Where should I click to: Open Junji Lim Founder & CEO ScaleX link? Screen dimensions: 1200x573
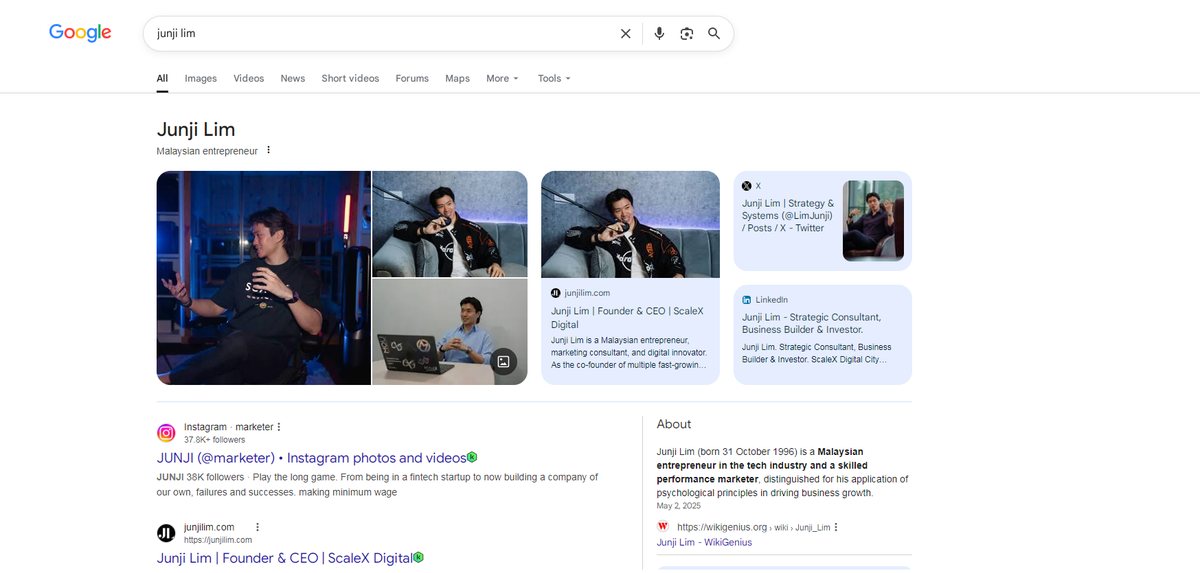coord(285,558)
